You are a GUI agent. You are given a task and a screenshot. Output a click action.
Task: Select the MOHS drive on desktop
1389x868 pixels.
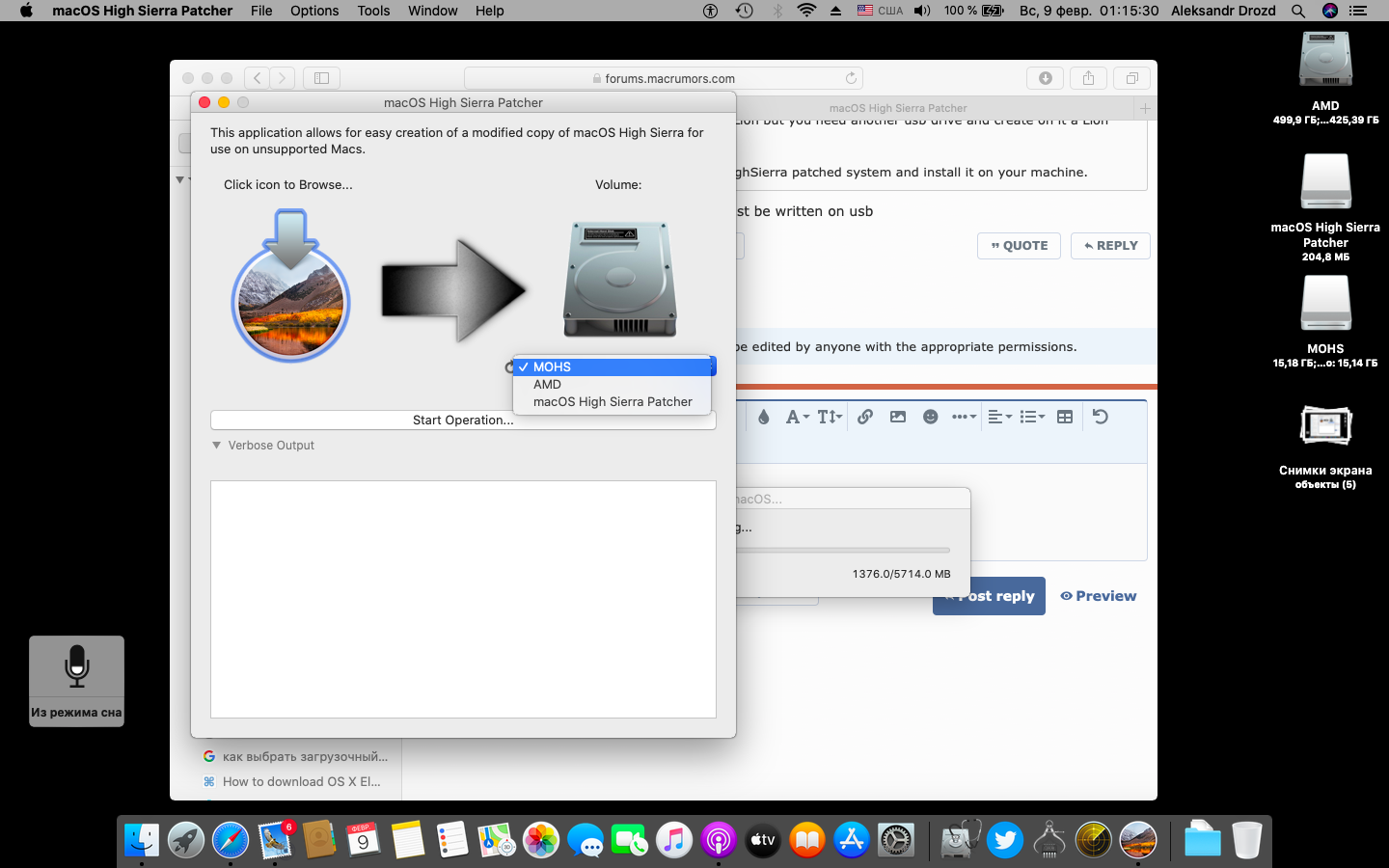click(1325, 304)
